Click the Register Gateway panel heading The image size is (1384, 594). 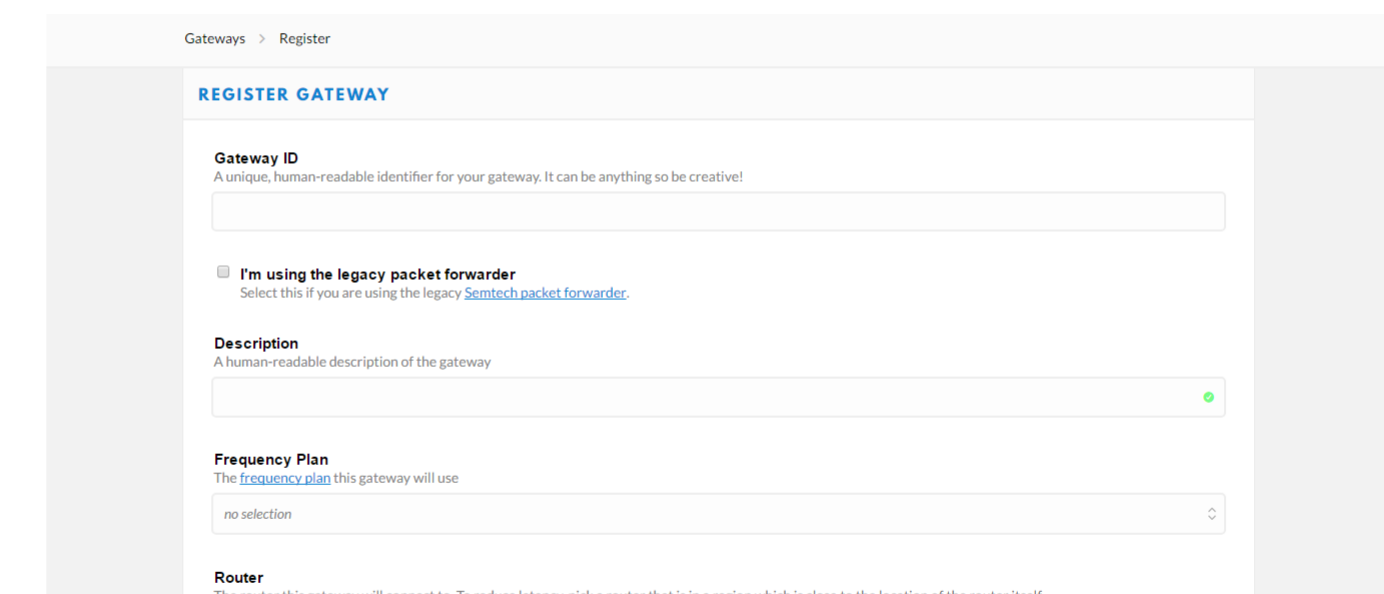pyautogui.click(x=293, y=95)
